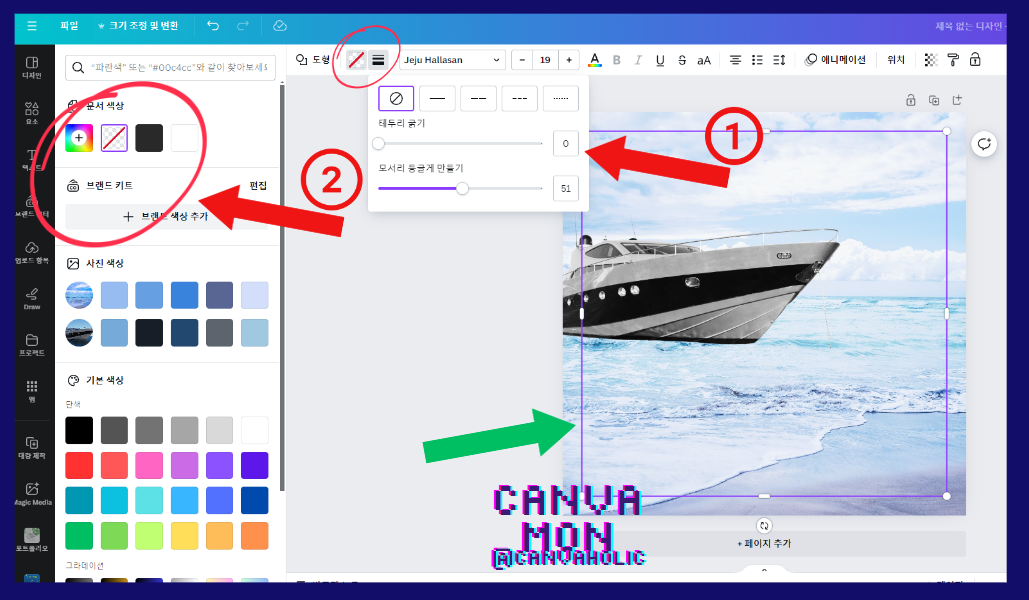Select the red default color swatch
Screen dimensions: 1029x600
click(79, 465)
